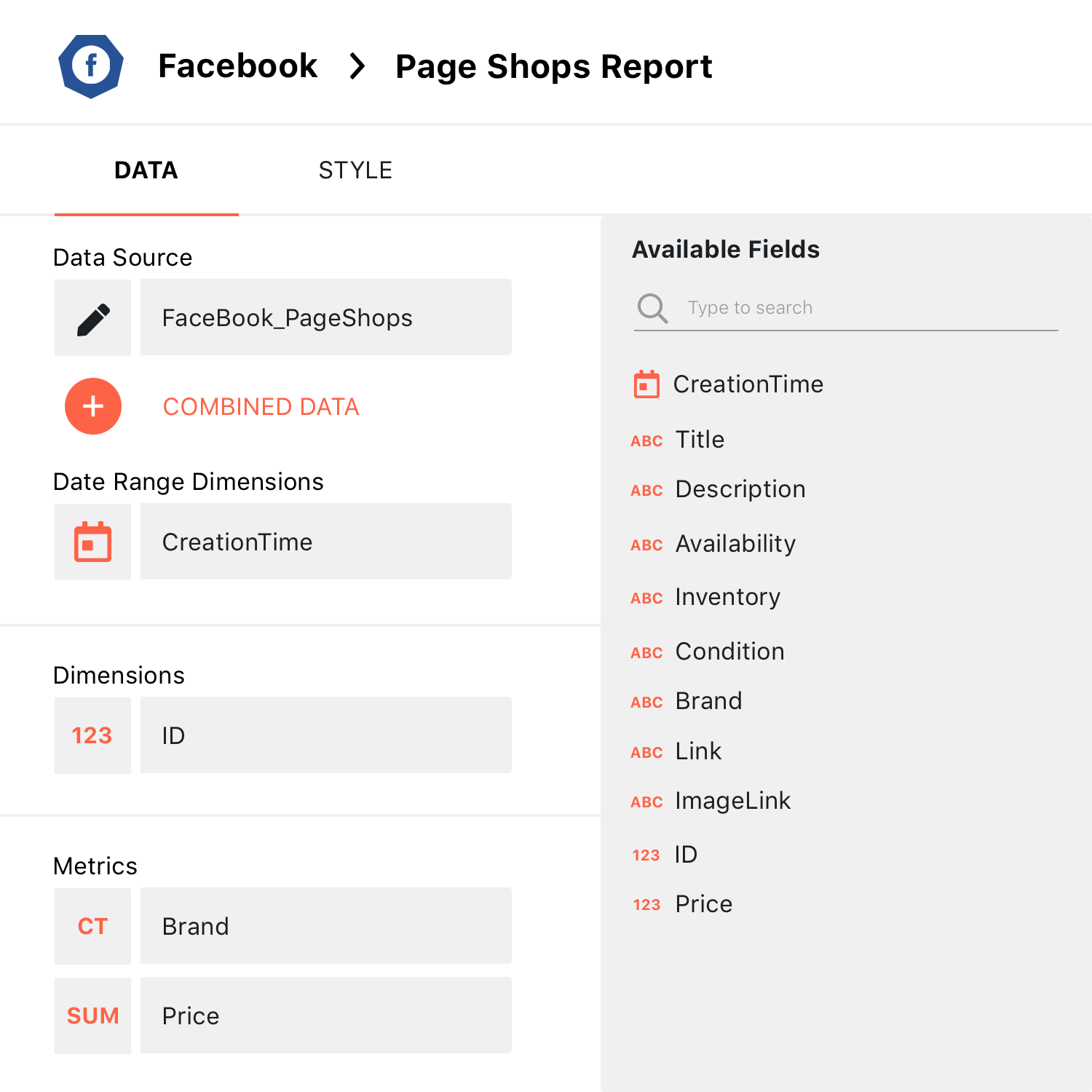Viewport: 1092px width, 1092px height.
Task: Click the ABC icon beside Inventory field
Action: [x=646, y=598]
